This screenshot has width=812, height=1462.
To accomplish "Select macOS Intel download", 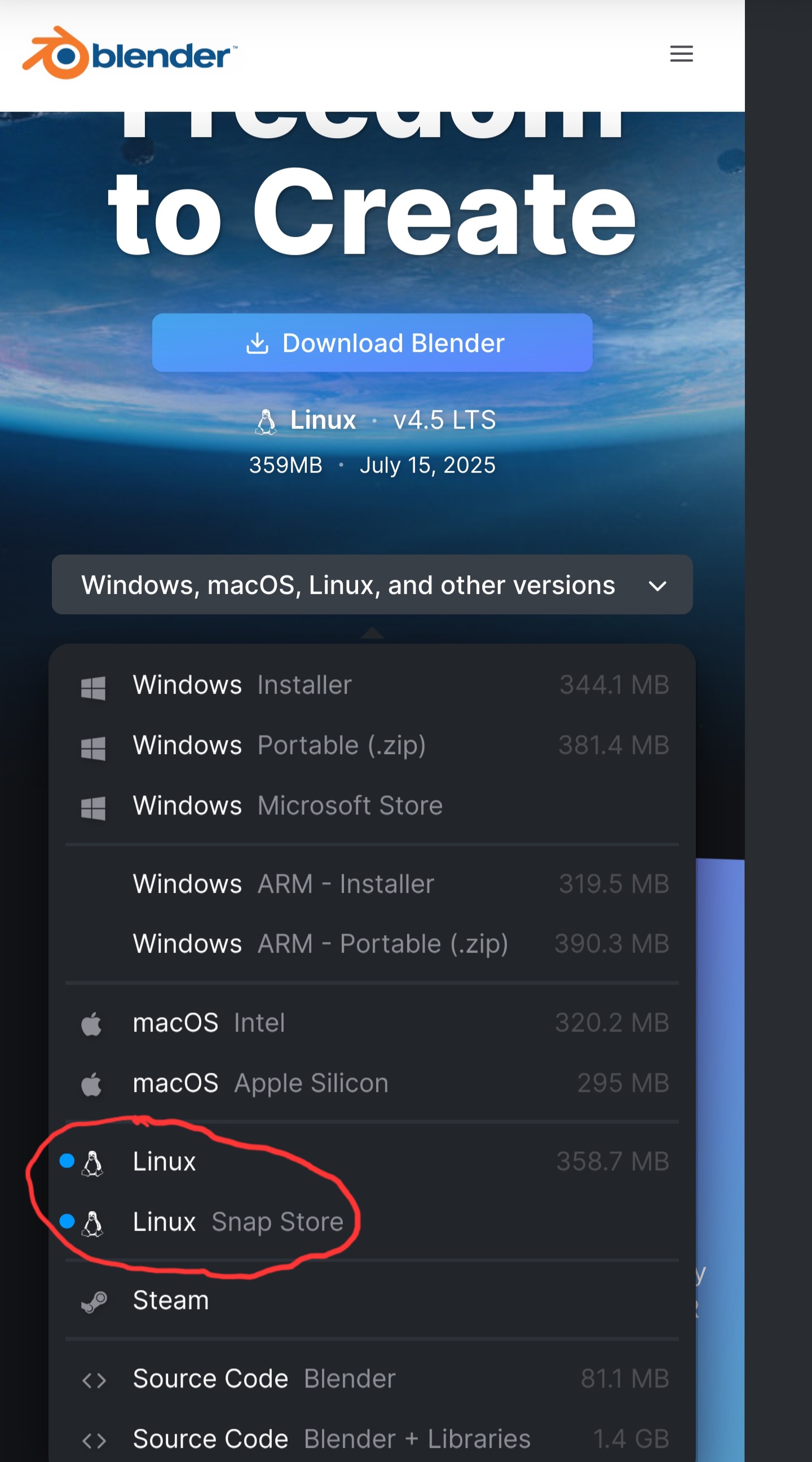I will click(372, 1023).
